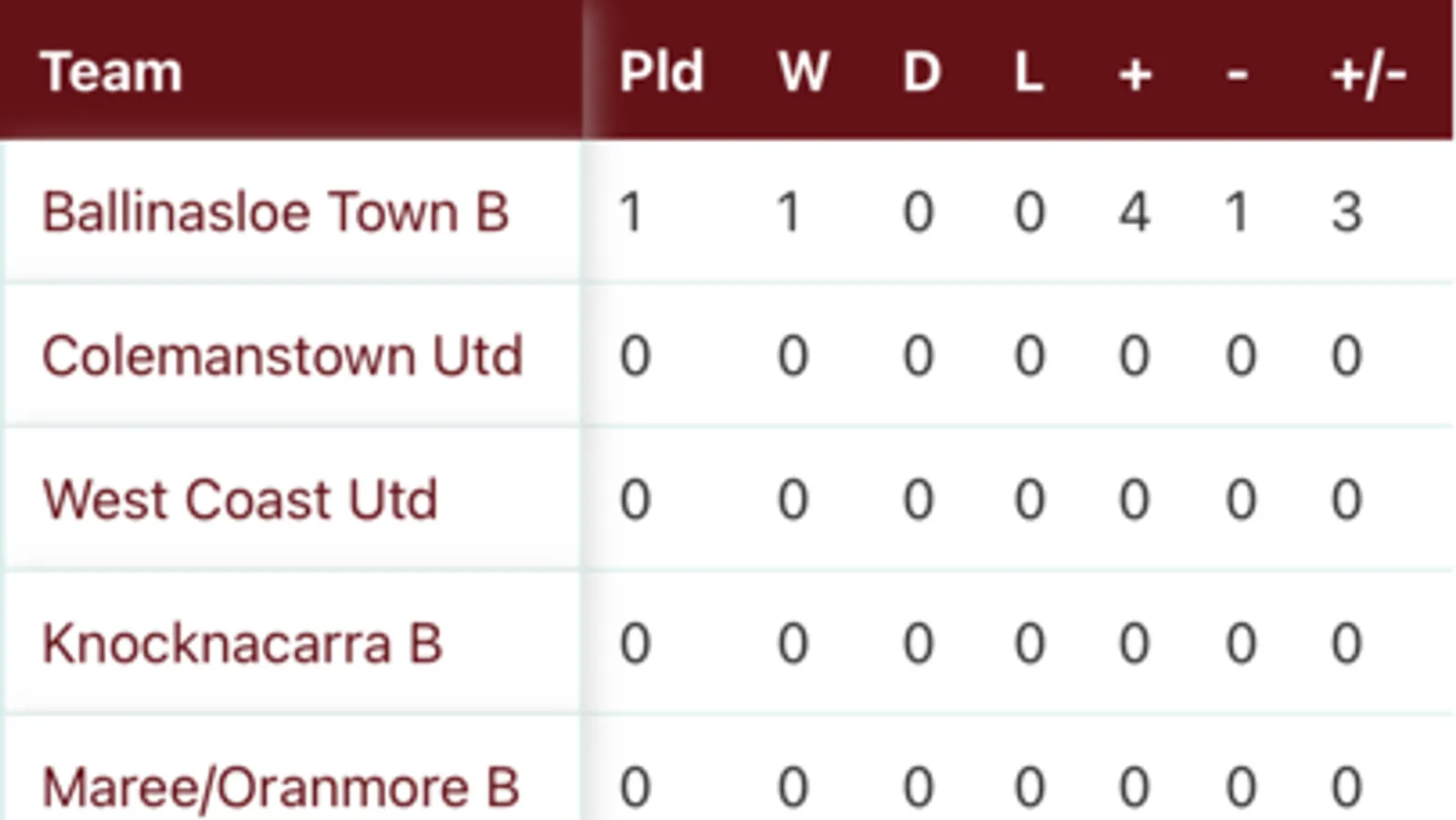This screenshot has width=1456, height=820.
Task: Select Maree/Oranmore B's L column value
Action: click(1029, 787)
